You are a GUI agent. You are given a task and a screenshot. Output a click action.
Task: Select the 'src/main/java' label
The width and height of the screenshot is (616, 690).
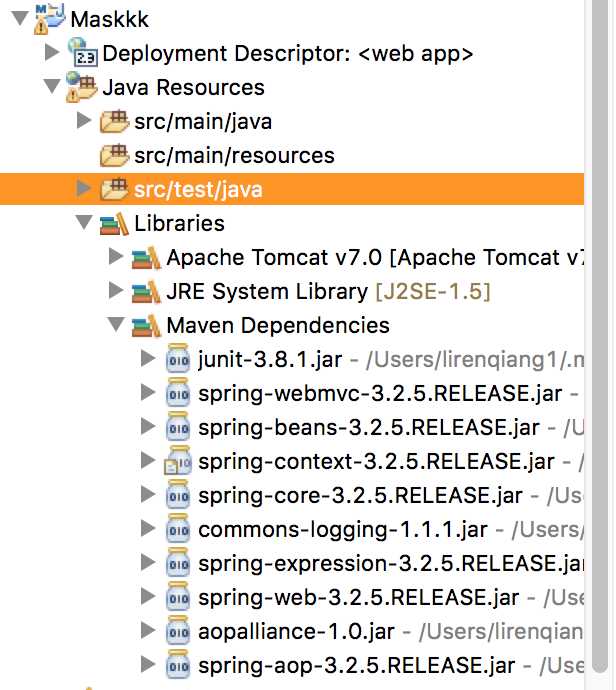[x=203, y=121]
